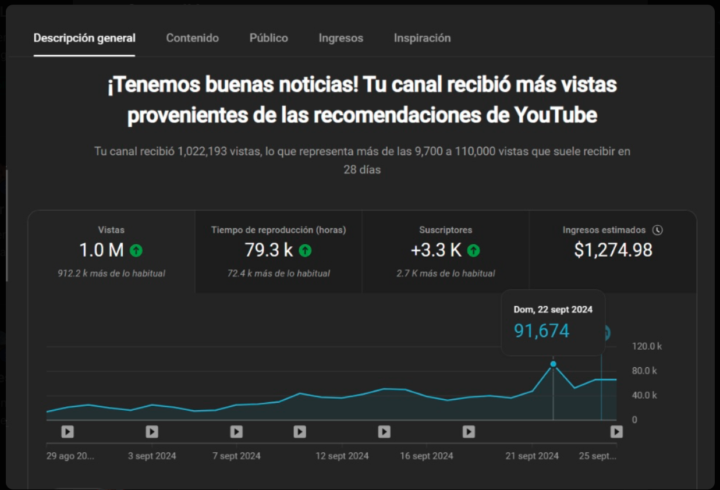Click the 12 sept 2024 axis label

click(x=342, y=456)
